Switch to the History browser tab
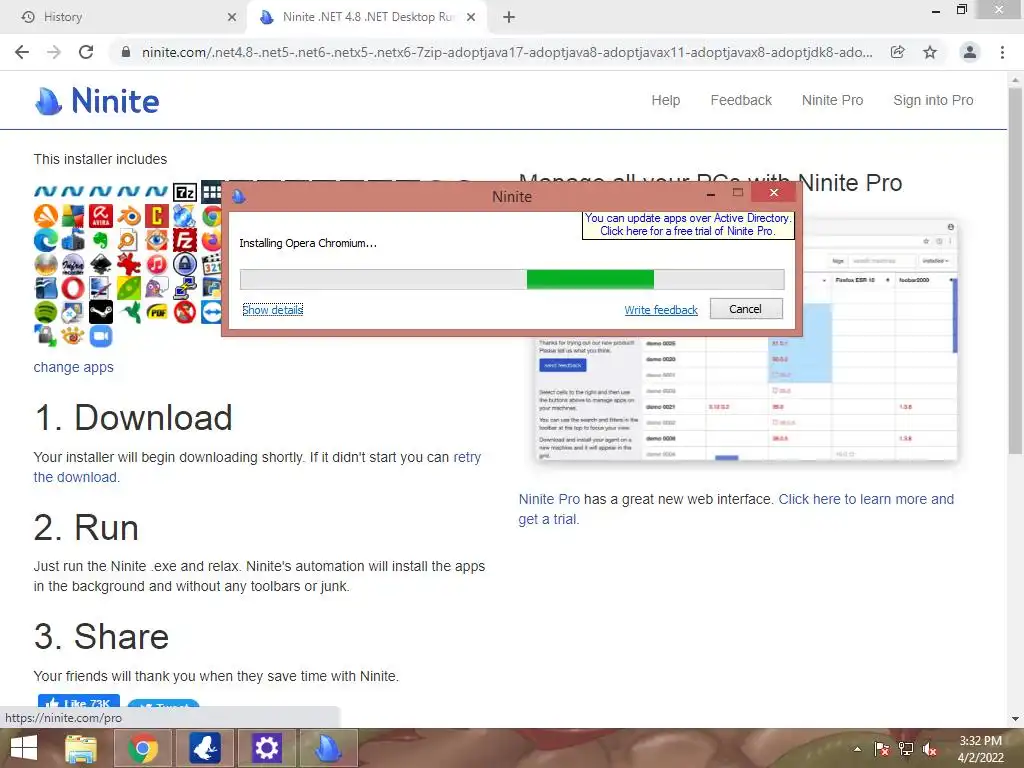This screenshot has height=768, width=1024. 124,17
